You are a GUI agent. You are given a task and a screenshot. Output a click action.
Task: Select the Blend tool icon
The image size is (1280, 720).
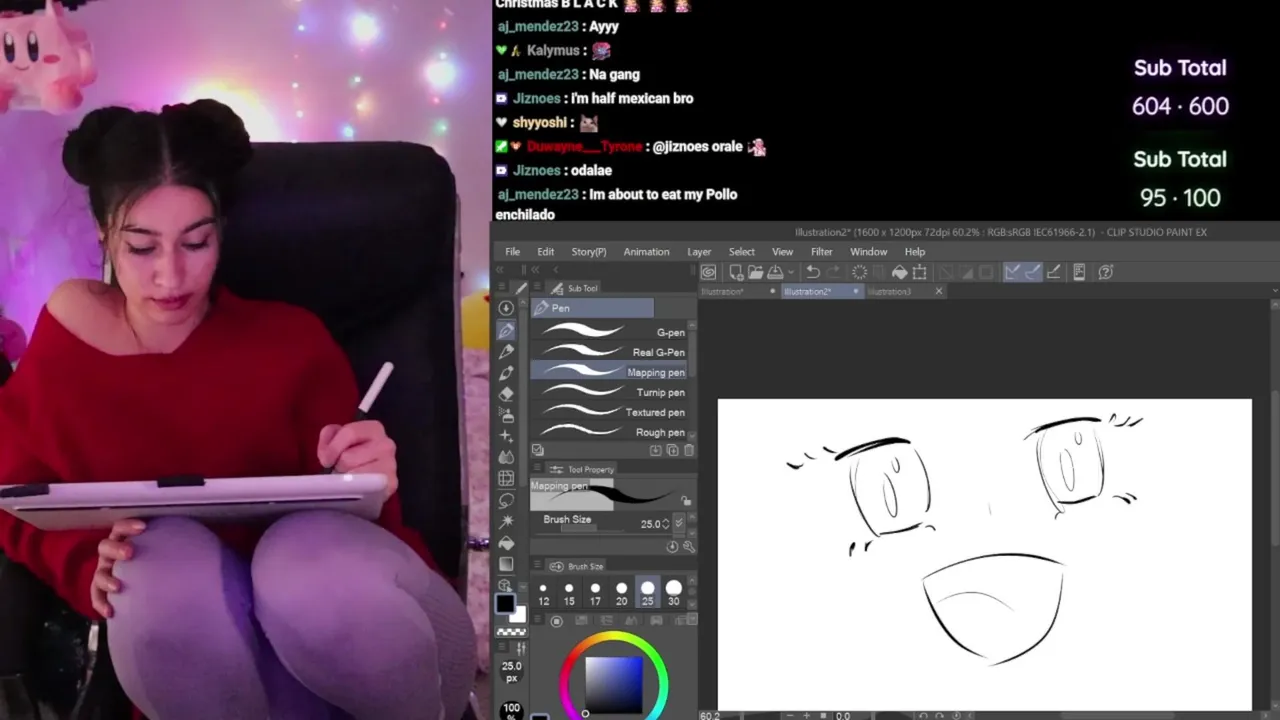tap(506, 457)
